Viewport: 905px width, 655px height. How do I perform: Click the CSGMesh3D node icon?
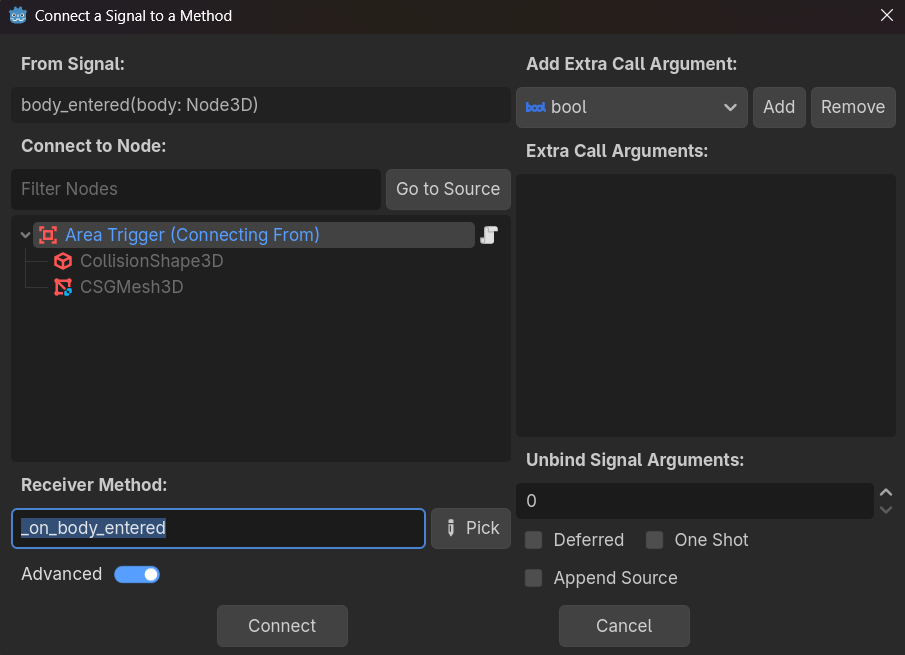pyautogui.click(x=63, y=287)
